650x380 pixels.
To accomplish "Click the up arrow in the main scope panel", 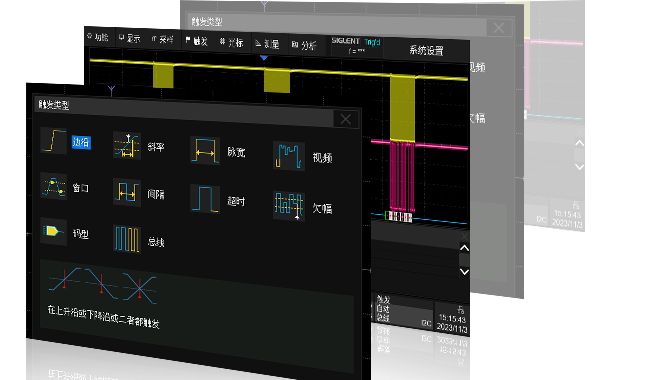I will point(464,248).
